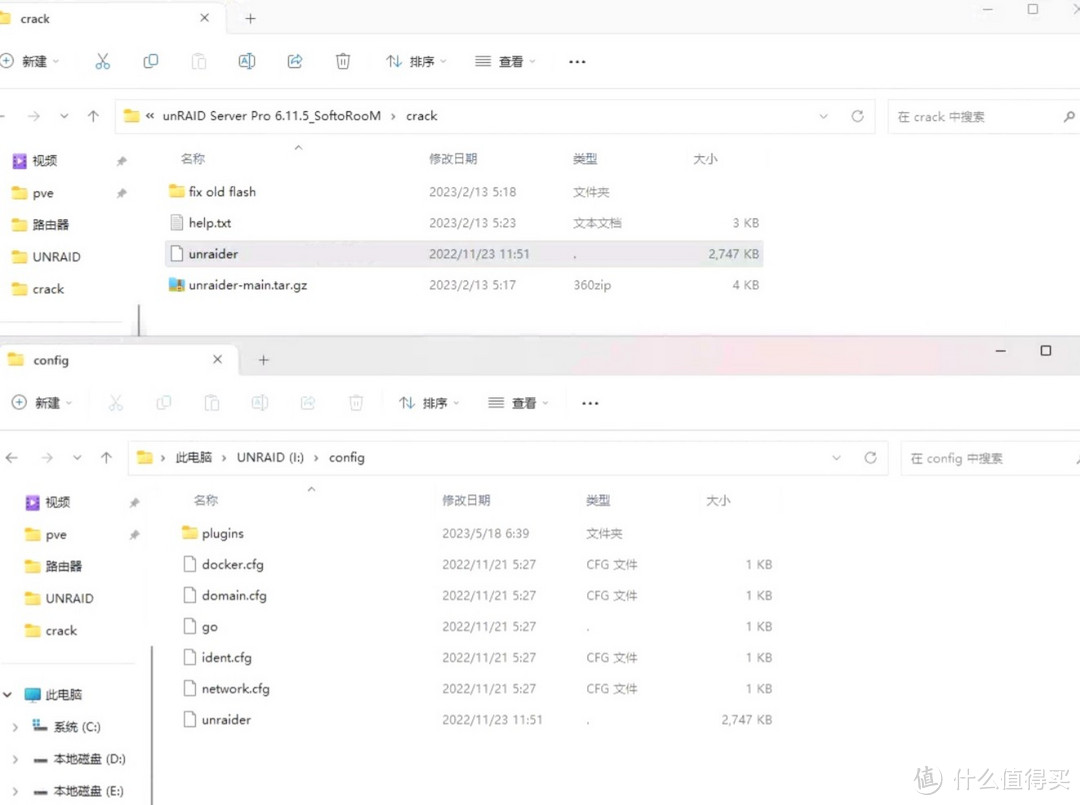This screenshot has width=1080, height=805.
Task: Click Paste icon in crack window toolbar
Action: 198,61
